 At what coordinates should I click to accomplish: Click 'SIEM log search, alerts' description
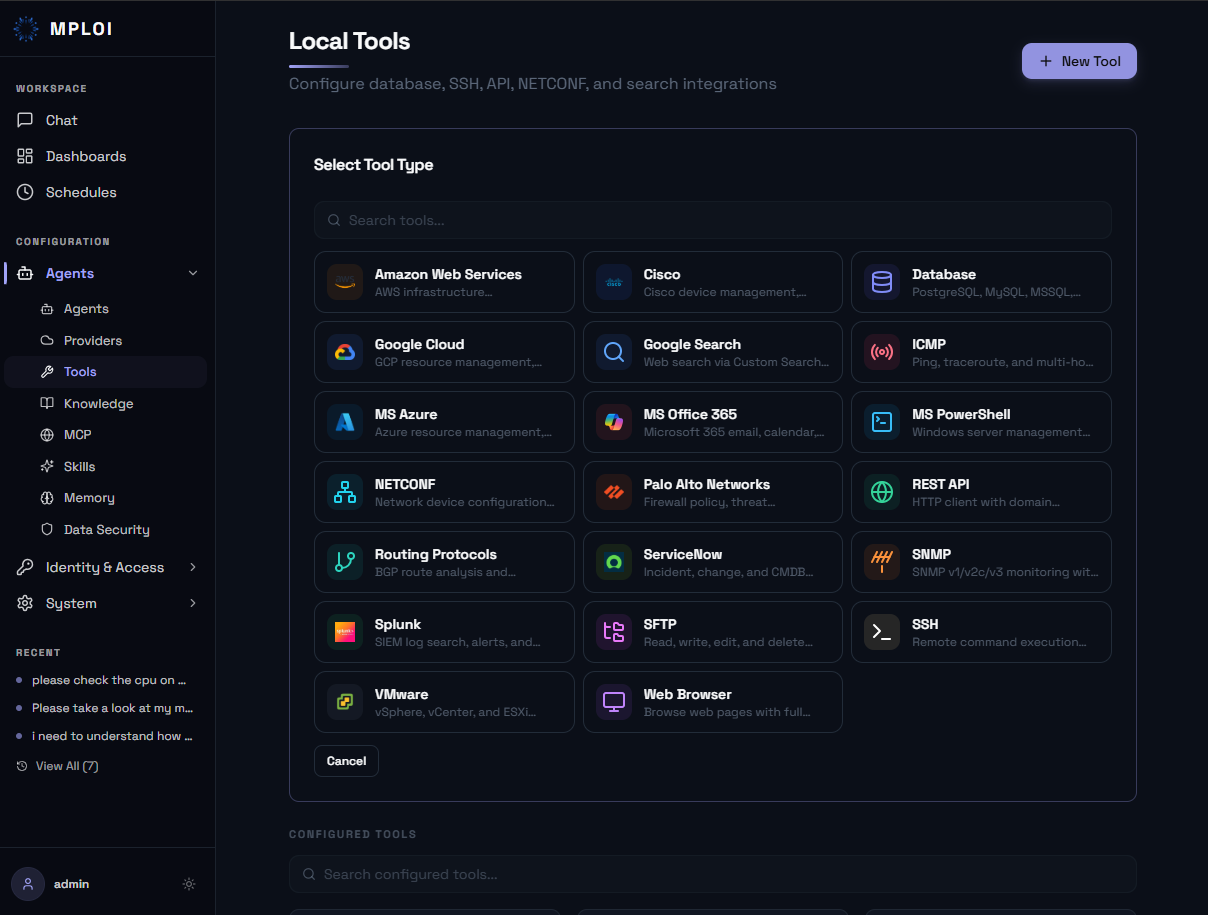458,642
